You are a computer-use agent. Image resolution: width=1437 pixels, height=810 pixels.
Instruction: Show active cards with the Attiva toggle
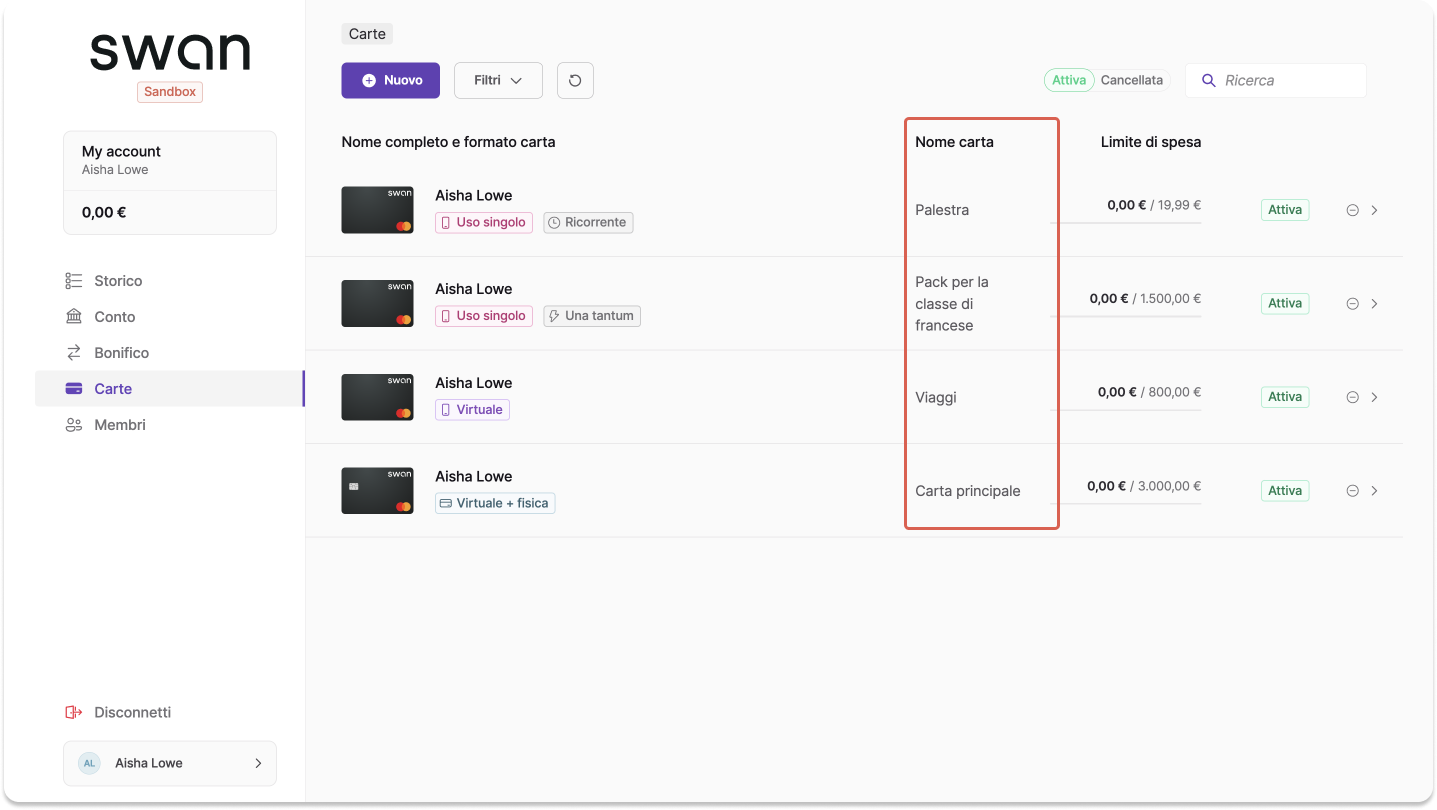click(x=1069, y=80)
